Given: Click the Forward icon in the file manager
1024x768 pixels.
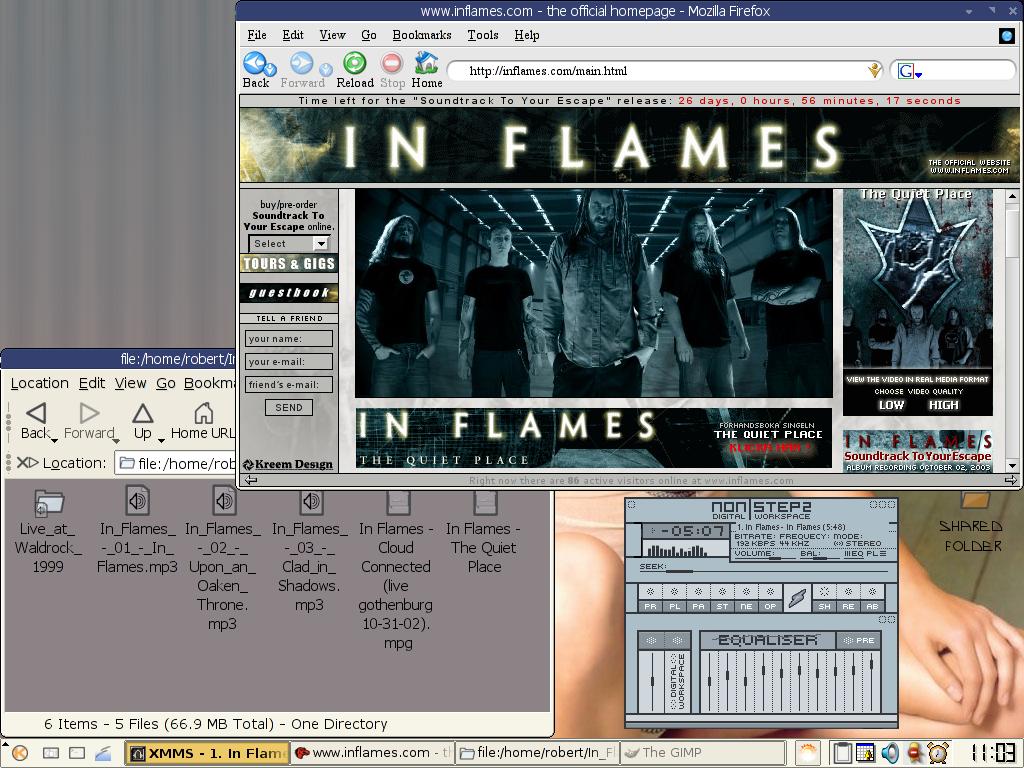Looking at the screenshot, I should 89,413.
